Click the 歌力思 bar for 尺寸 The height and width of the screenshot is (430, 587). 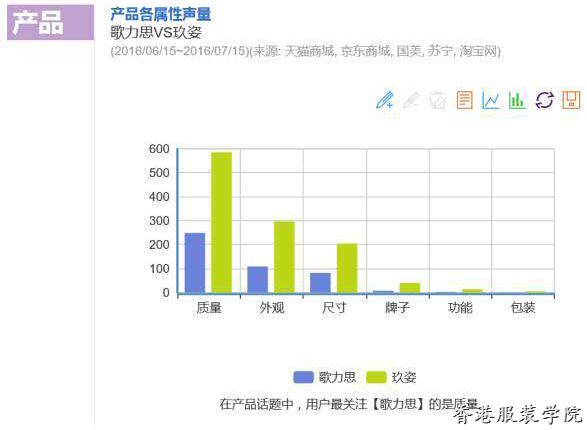pos(320,283)
